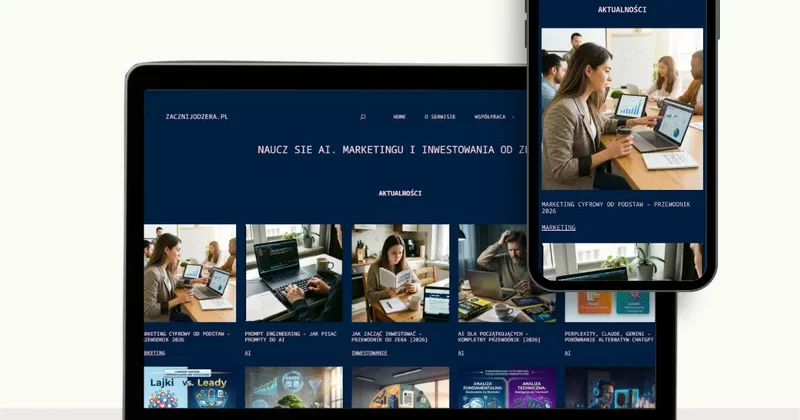Select the AI category under Prompt Engineering
Viewport: 800px width, 420px height.
click(248, 353)
